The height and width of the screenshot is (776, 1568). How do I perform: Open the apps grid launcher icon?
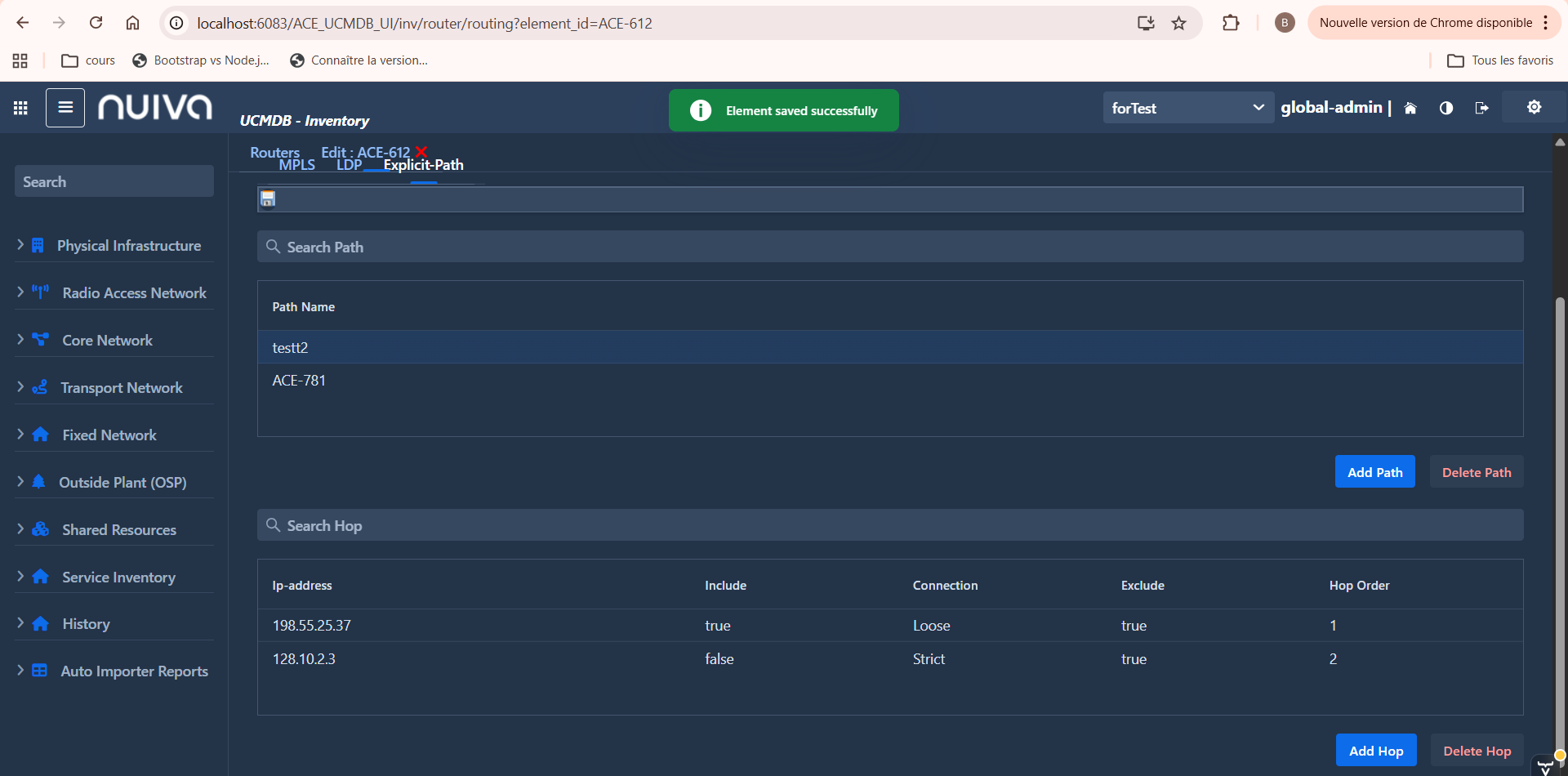coord(20,108)
